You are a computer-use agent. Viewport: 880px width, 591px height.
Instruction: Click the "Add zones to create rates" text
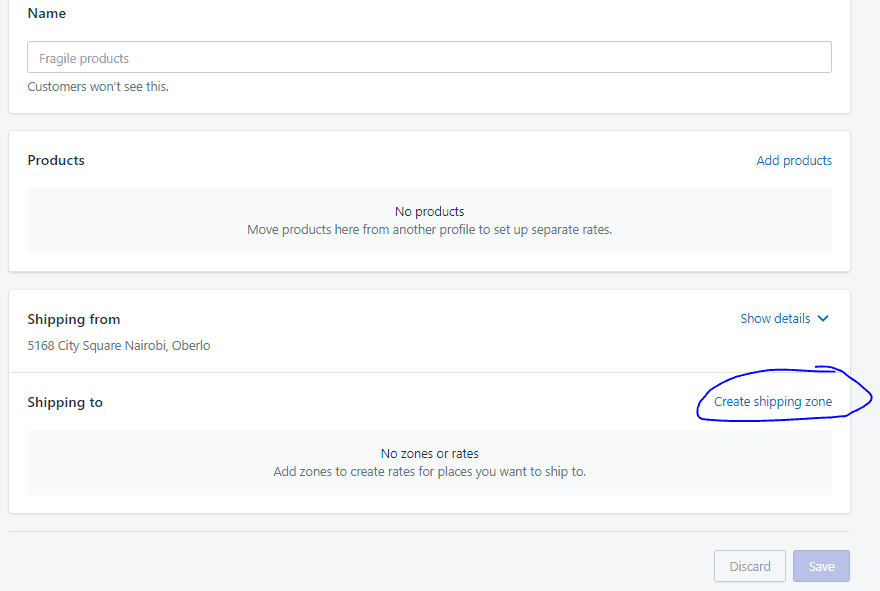click(x=429, y=471)
